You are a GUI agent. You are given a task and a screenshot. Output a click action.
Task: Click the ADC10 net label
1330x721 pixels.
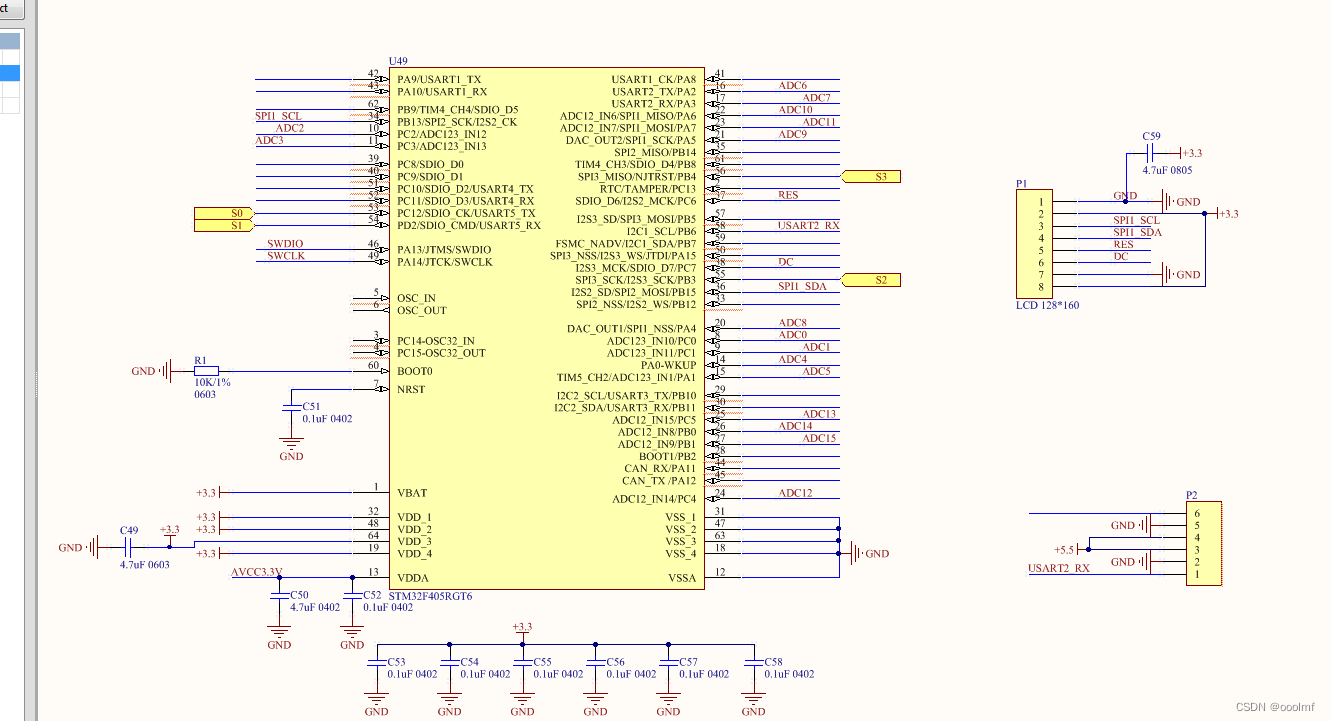[796, 110]
